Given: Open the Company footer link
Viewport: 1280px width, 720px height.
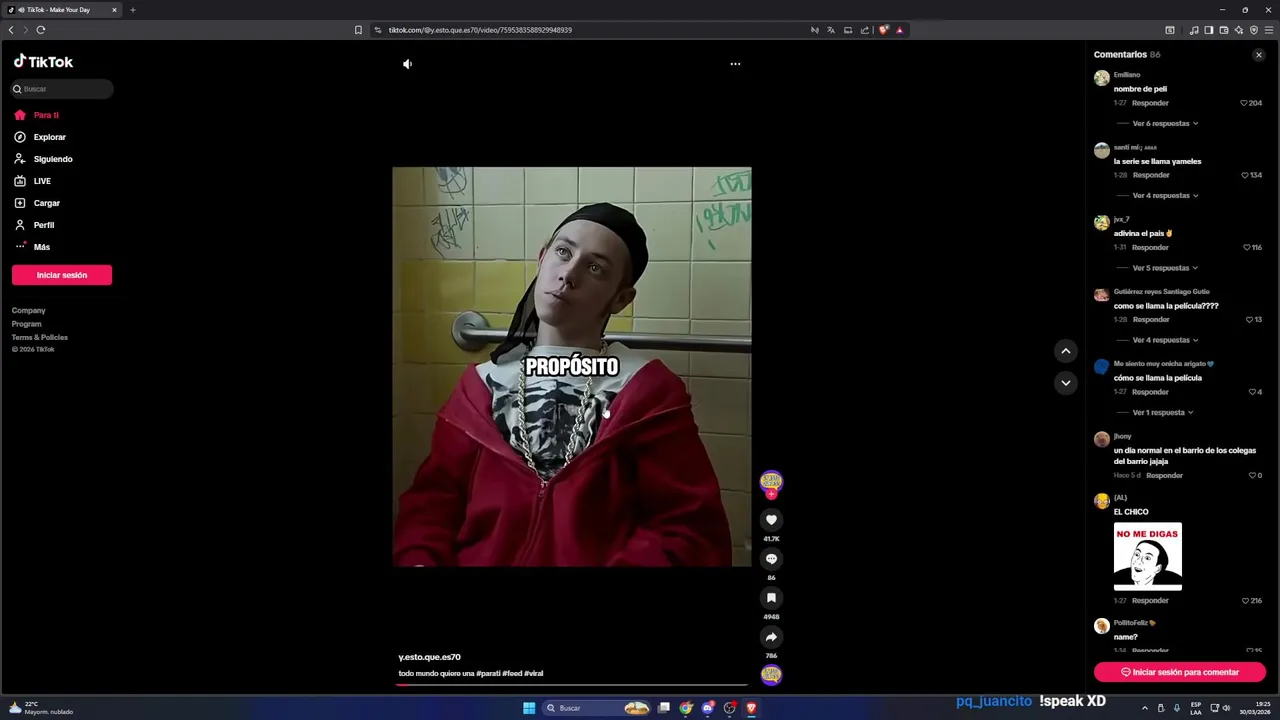Looking at the screenshot, I should (x=28, y=311).
